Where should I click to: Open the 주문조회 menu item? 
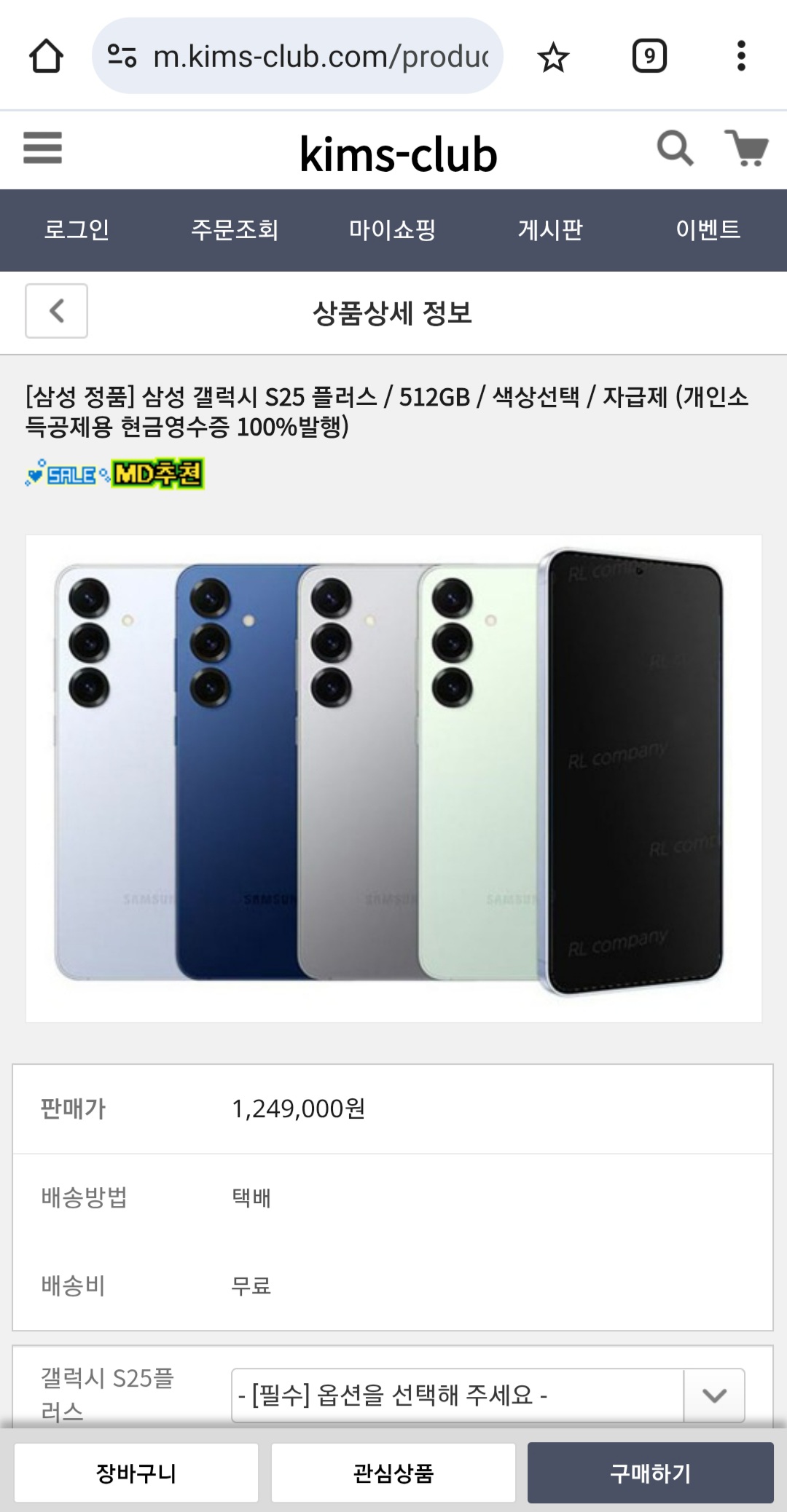pyautogui.click(x=235, y=230)
